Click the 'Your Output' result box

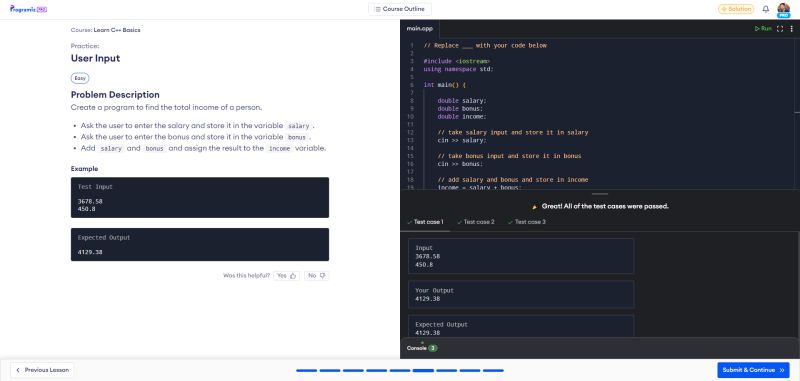(521, 294)
